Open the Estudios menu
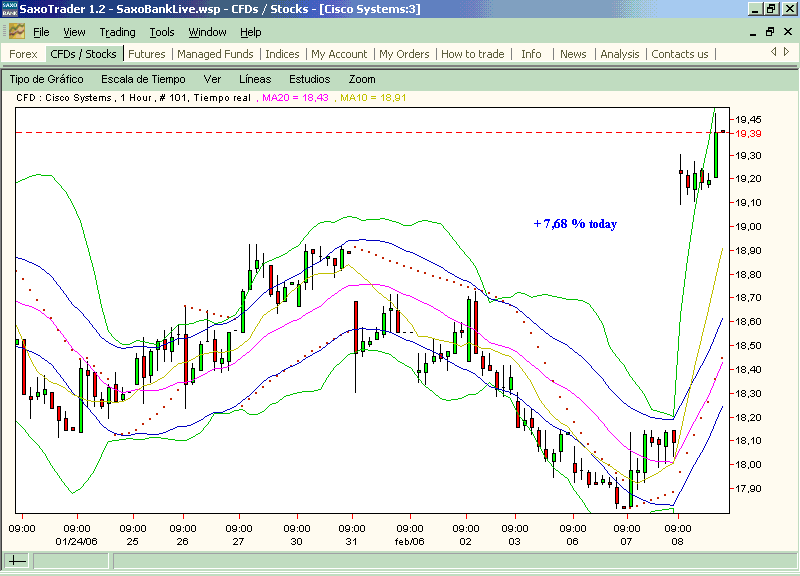800x576 pixels. point(310,79)
